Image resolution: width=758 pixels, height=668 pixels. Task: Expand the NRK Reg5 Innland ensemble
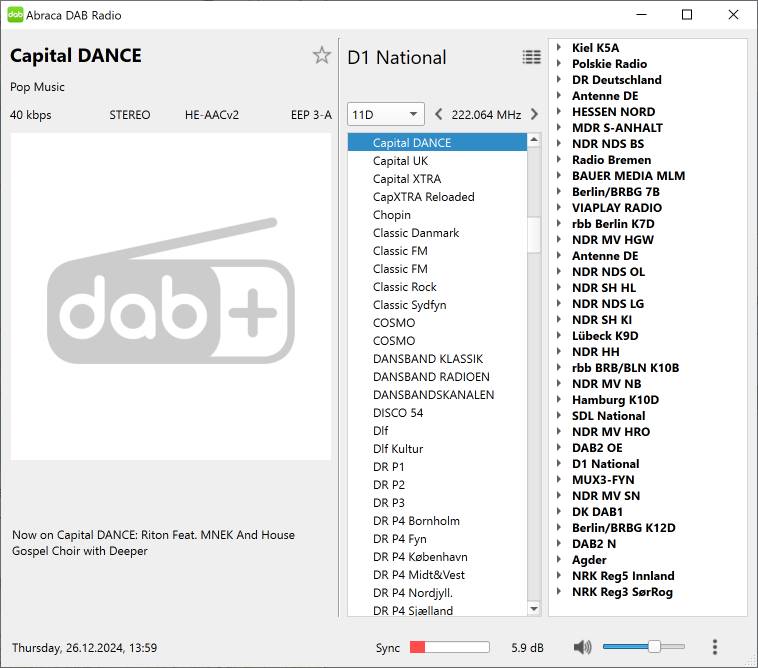click(558, 576)
